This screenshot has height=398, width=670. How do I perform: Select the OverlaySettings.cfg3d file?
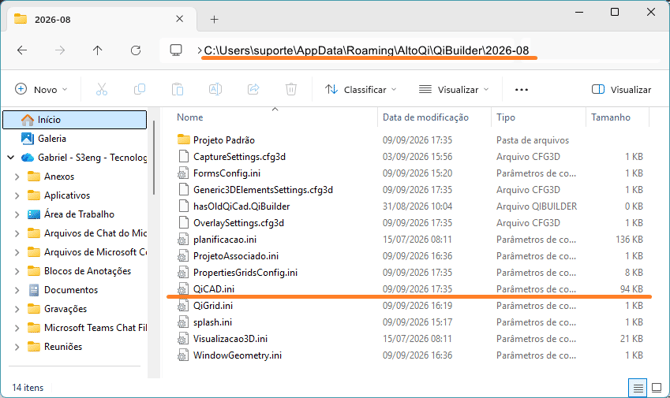[x=238, y=223]
